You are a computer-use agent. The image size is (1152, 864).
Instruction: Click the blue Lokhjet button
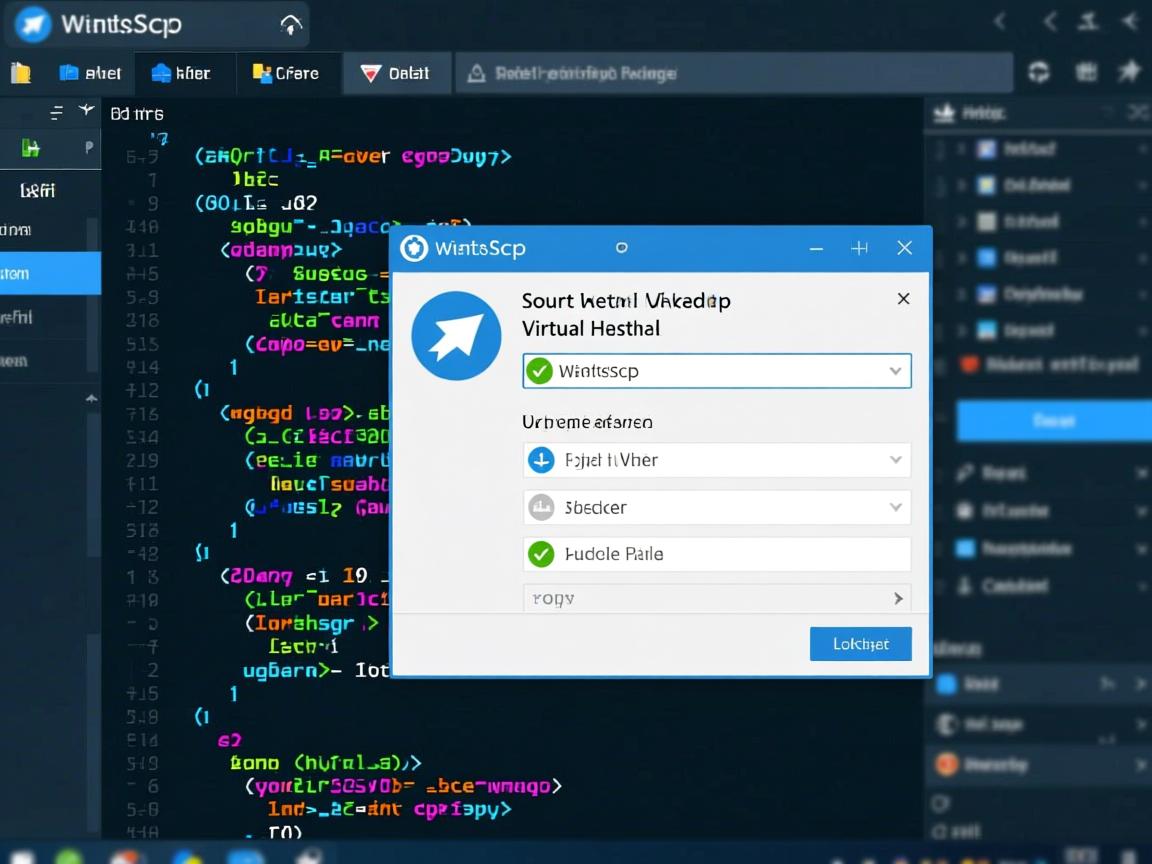pyautogui.click(x=860, y=644)
